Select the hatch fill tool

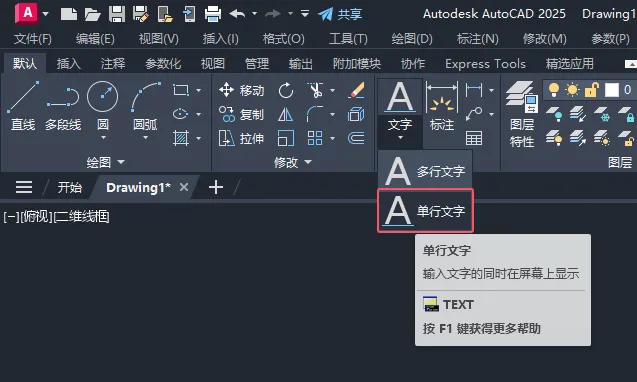click(181, 138)
